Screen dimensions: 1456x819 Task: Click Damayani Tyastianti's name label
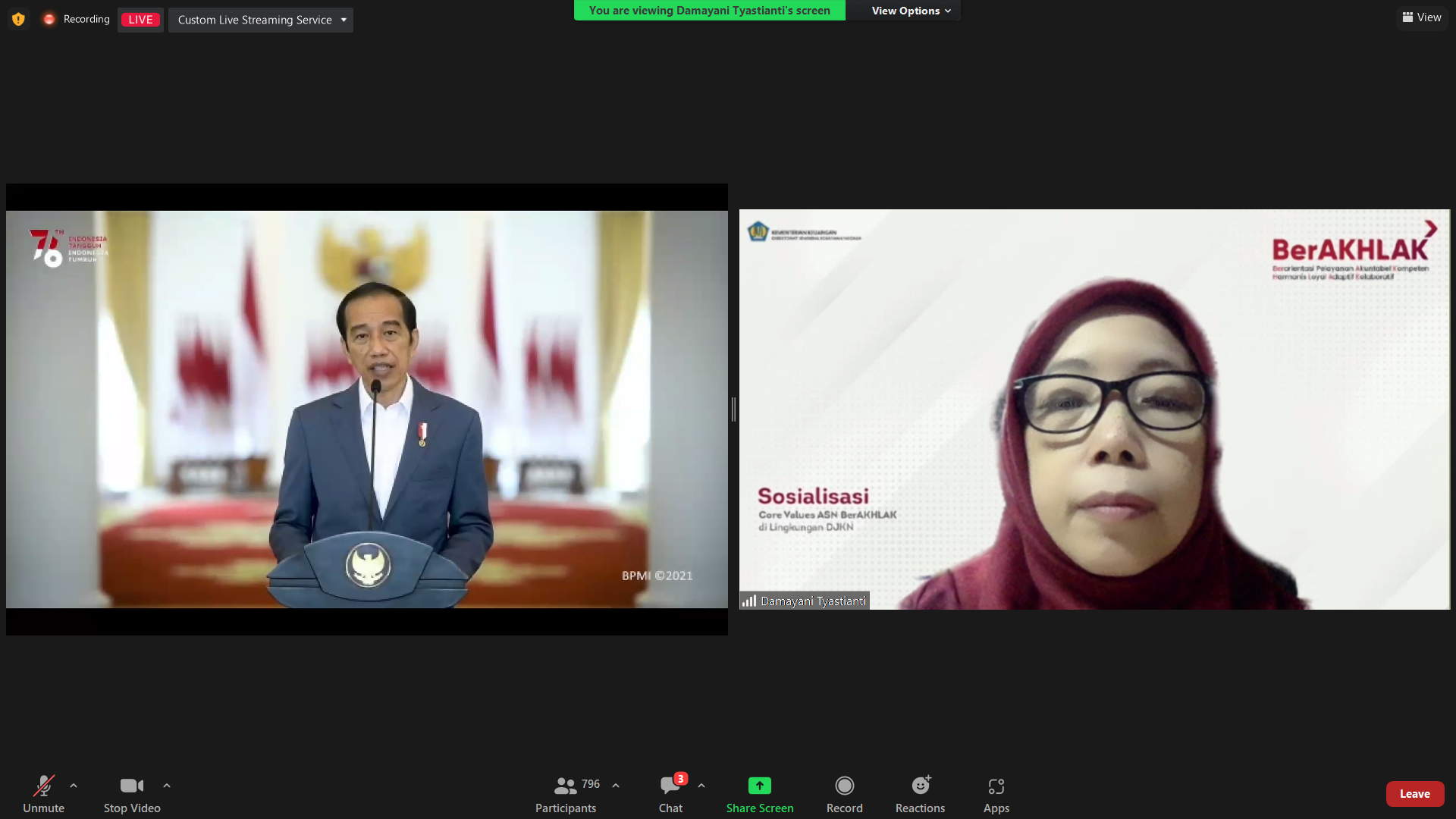tap(812, 601)
